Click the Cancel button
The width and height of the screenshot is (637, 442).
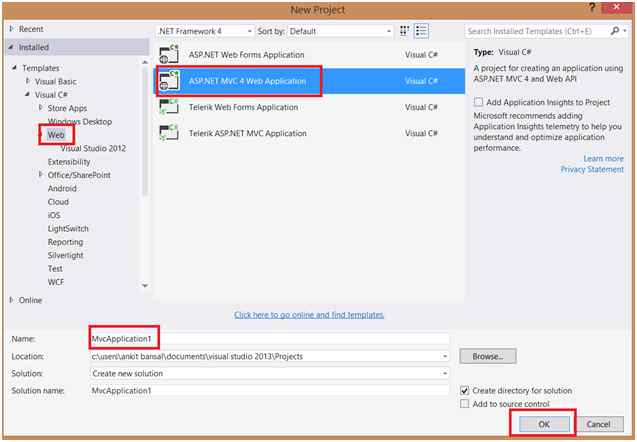598,424
